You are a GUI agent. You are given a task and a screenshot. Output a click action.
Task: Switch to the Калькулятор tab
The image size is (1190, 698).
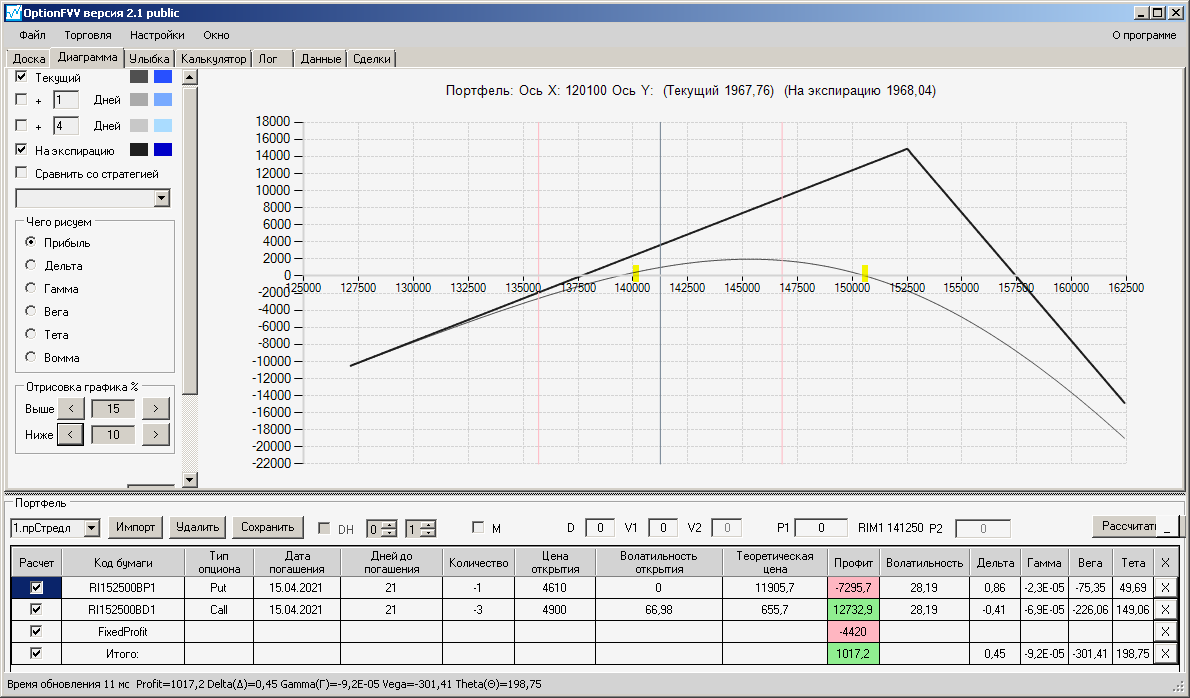(x=214, y=58)
